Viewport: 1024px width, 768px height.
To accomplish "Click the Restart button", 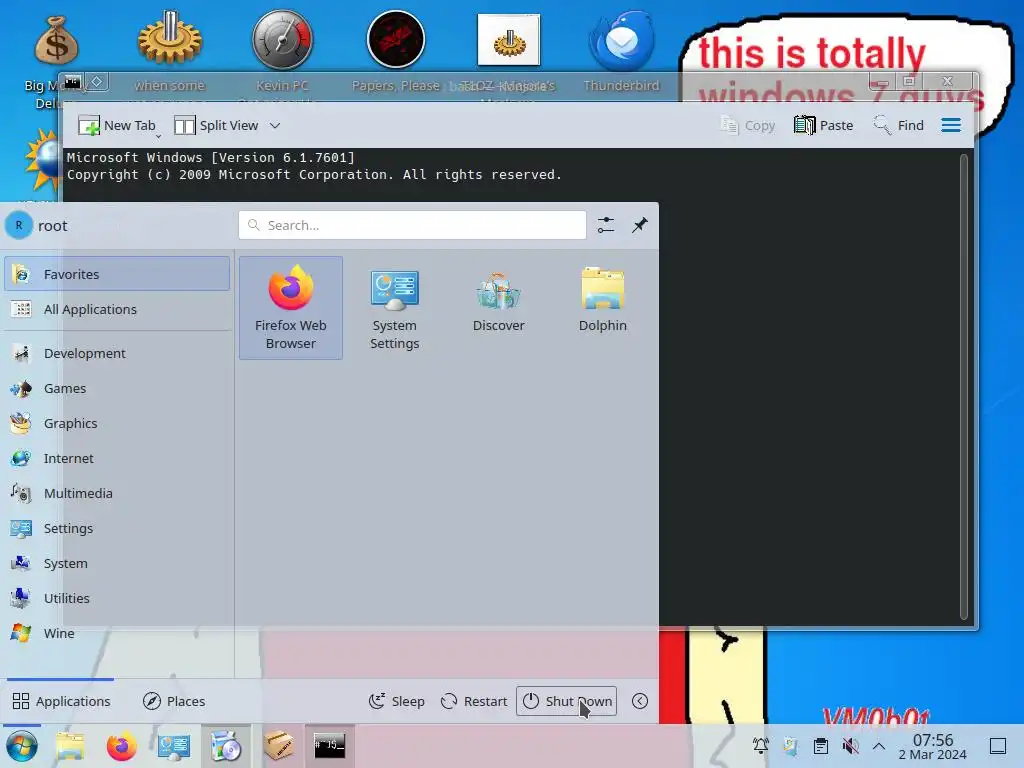I will [474, 701].
